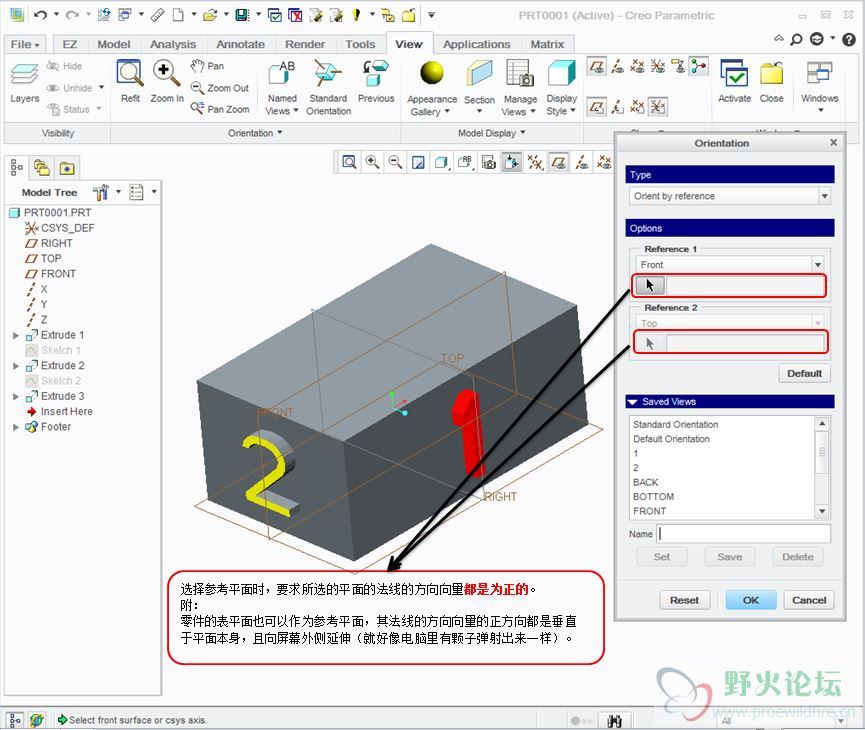Open Reference 1 Front dropdown
Viewport: 865px width, 730px height.
point(818,265)
